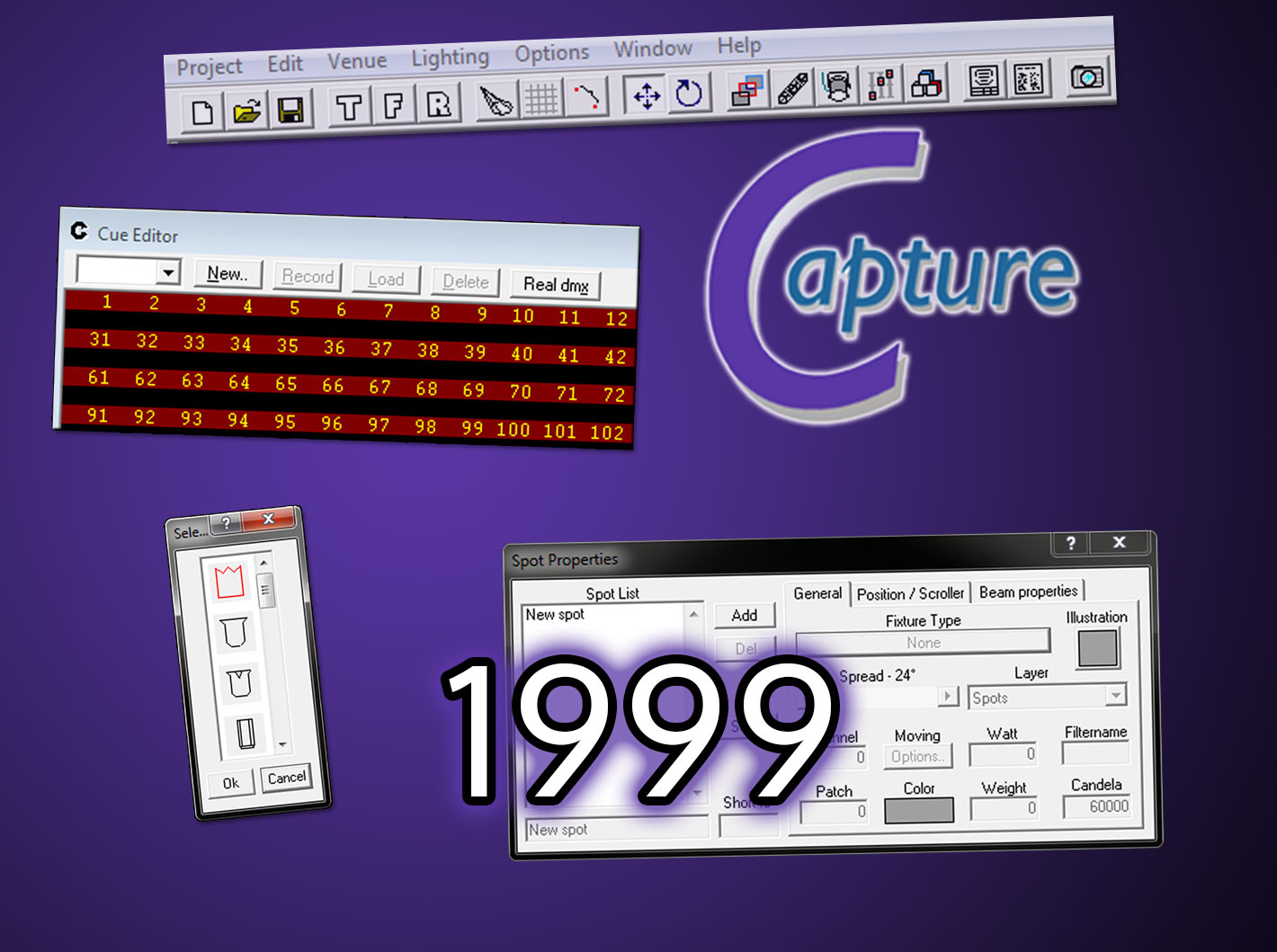Click the list window icon in toolbar
Image resolution: width=1277 pixels, height=952 pixels.
985,82
